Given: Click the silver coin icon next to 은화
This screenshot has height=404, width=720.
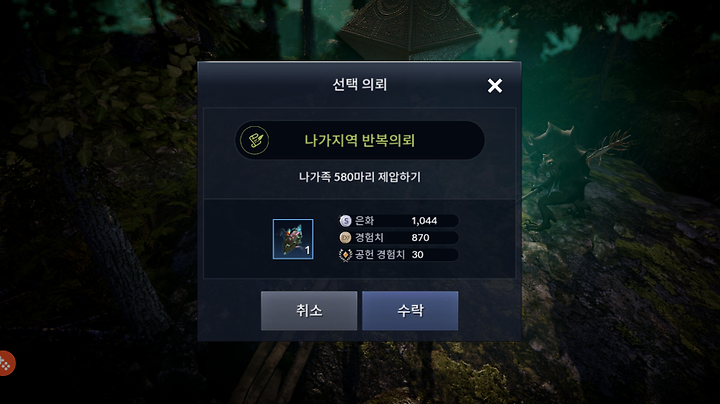Looking at the screenshot, I should point(345,221).
